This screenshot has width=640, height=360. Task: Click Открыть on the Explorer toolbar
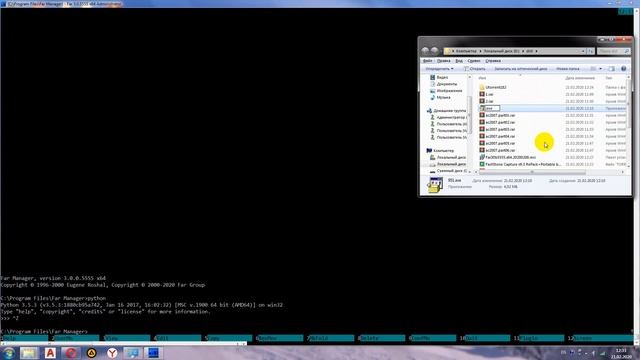[475, 69]
